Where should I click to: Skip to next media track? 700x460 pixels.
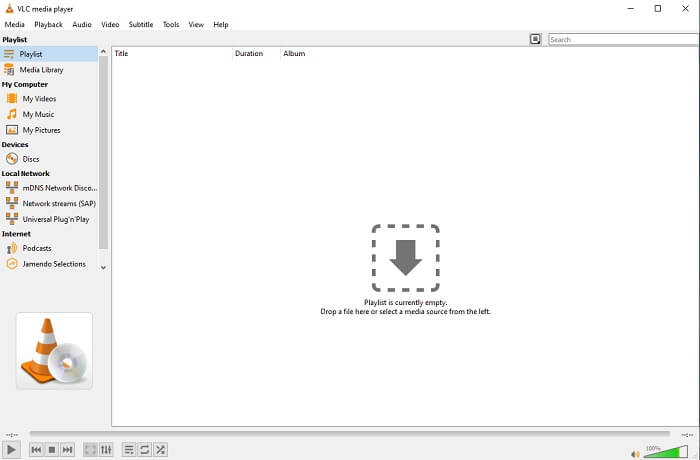67,450
